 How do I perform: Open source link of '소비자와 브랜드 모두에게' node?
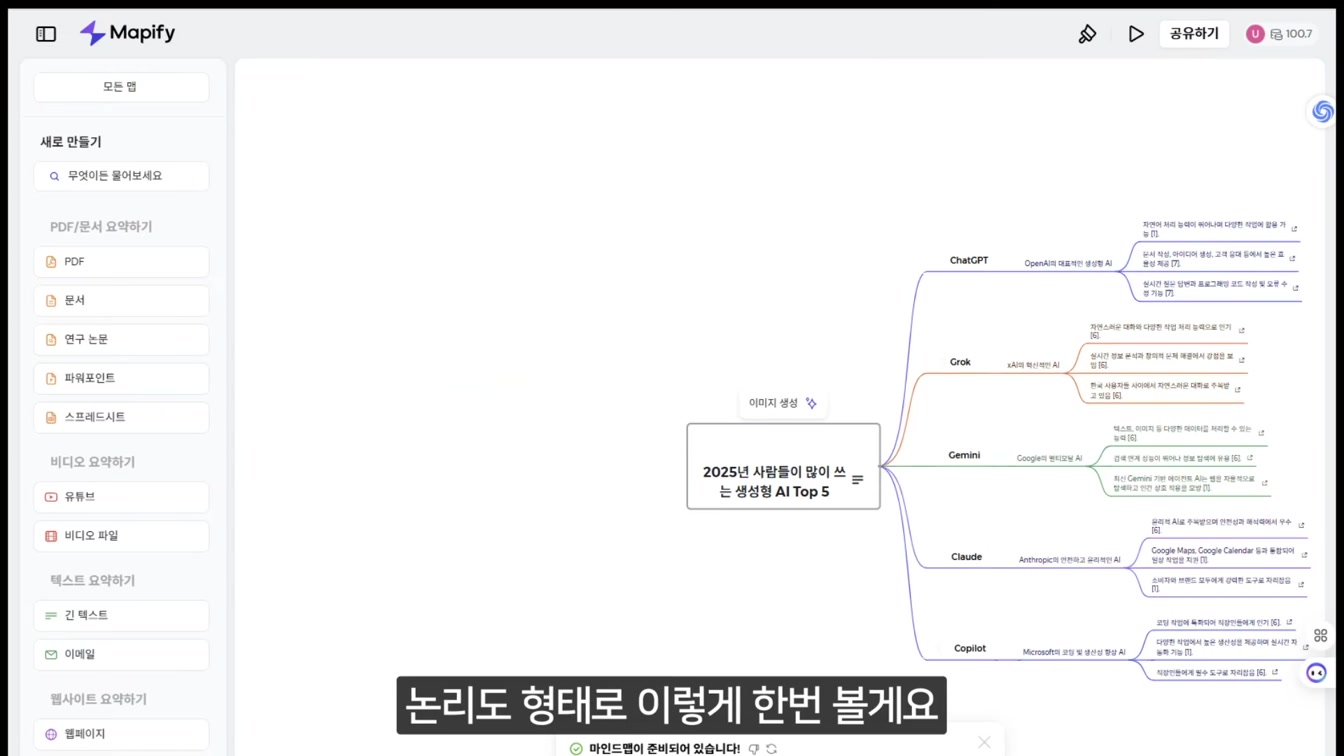tap(1301, 584)
